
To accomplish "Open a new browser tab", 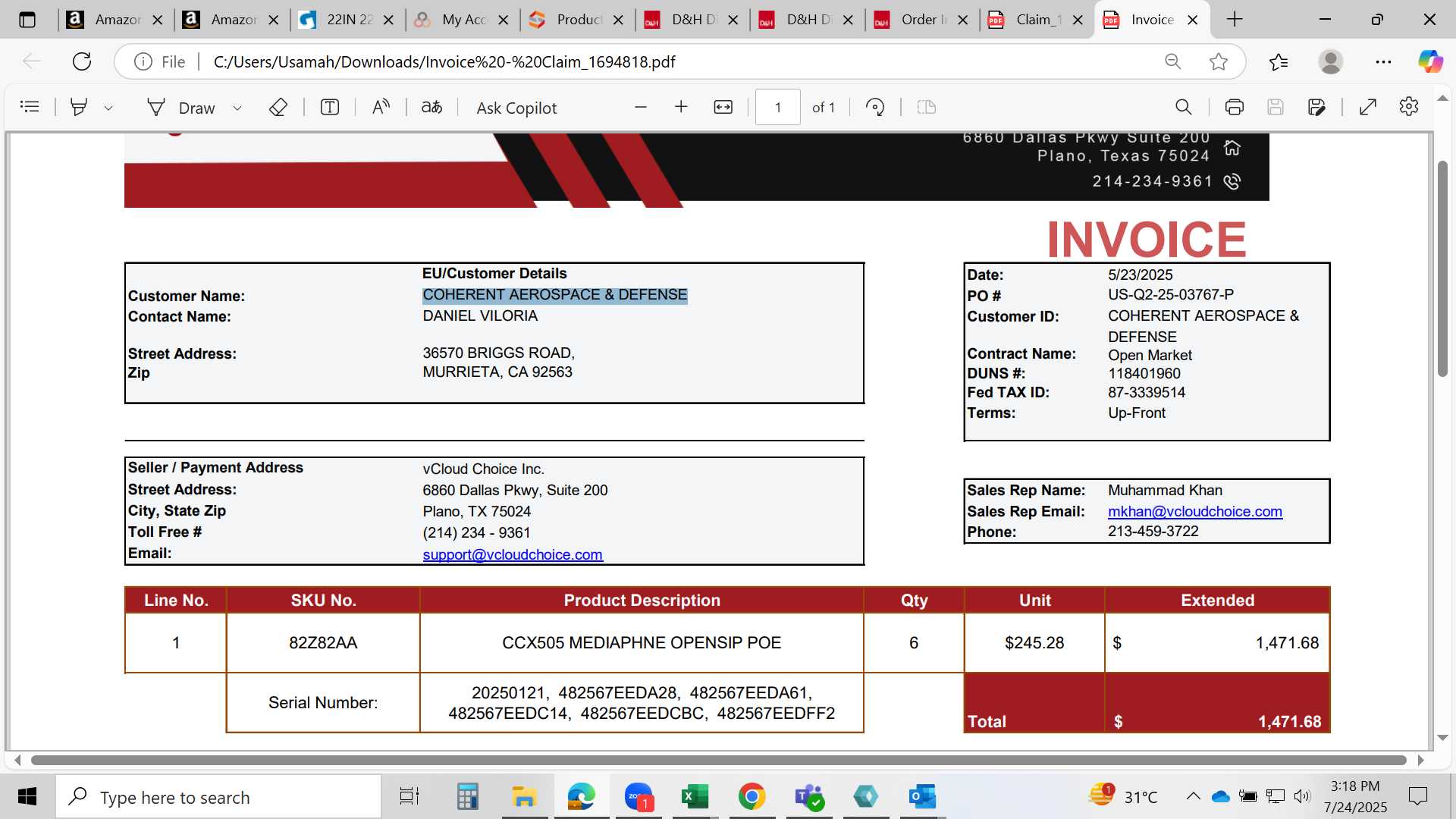I will [x=1235, y=20].
